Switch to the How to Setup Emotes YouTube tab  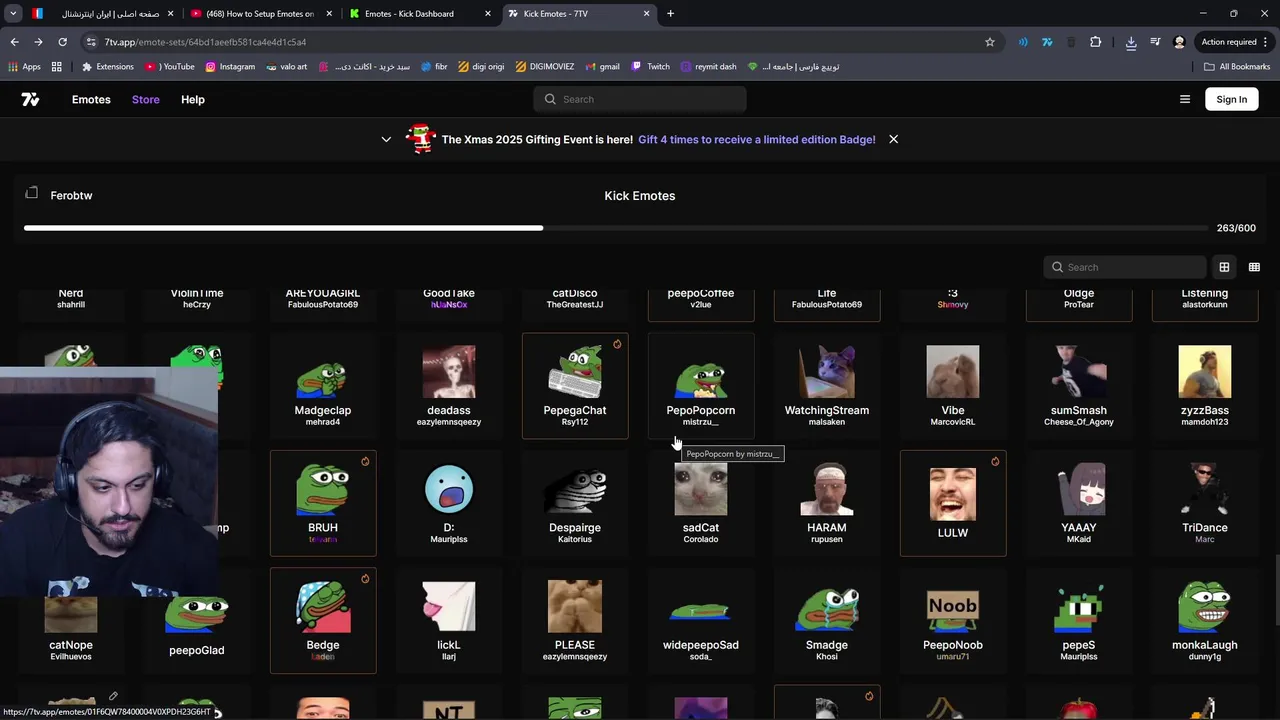[x=262, y=14]
